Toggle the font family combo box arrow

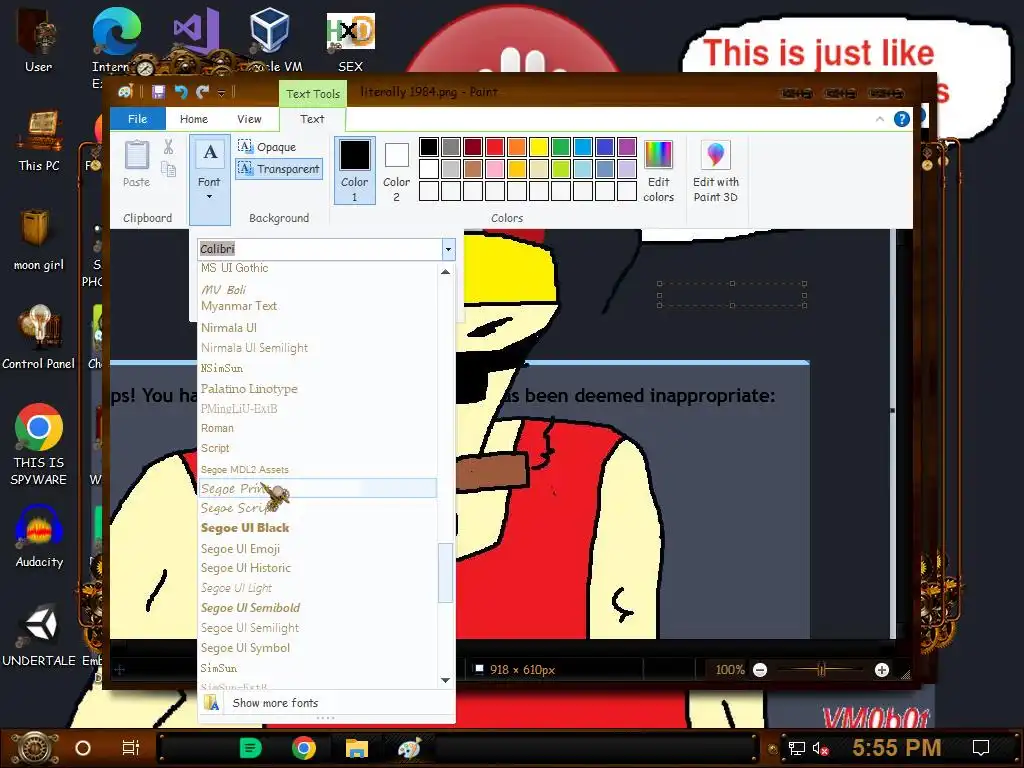448,249
